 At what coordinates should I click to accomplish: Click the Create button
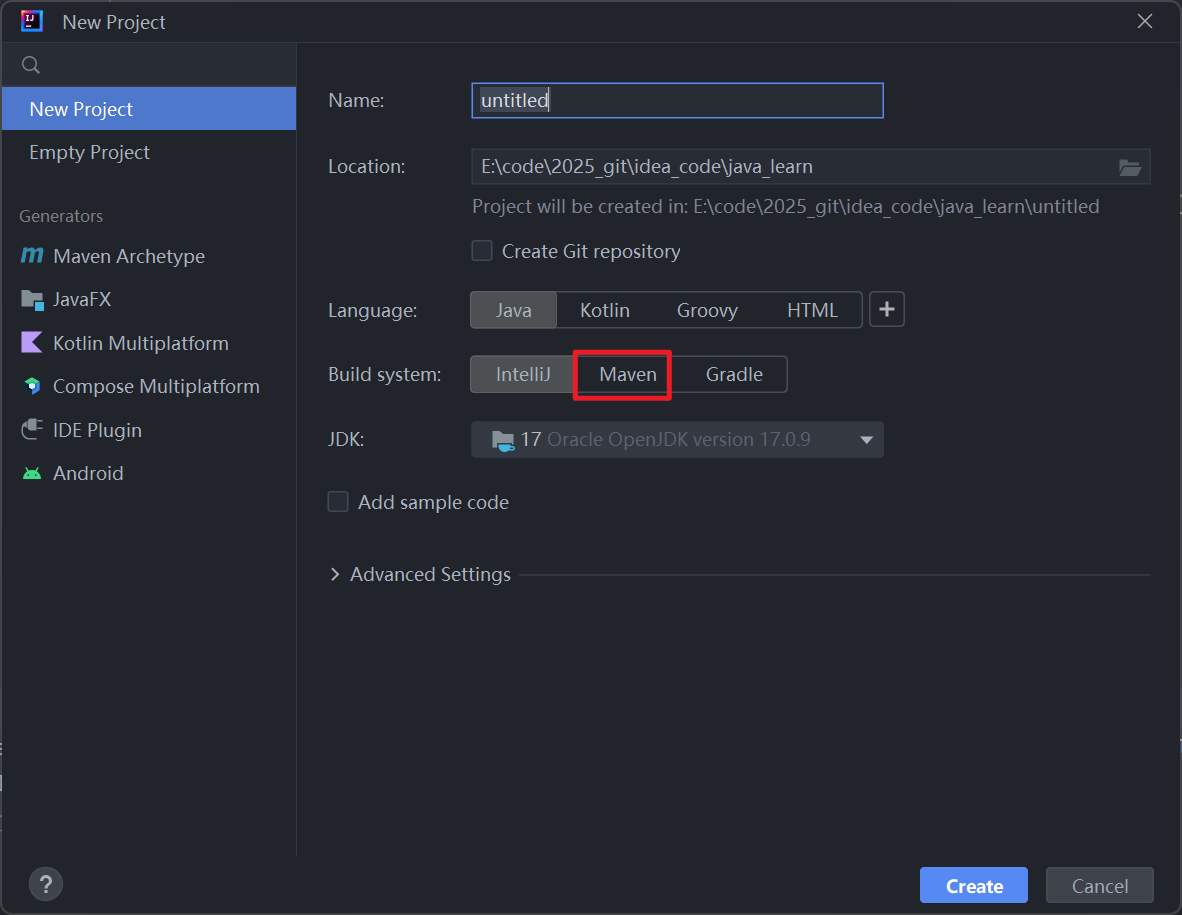tap(973, 886)
